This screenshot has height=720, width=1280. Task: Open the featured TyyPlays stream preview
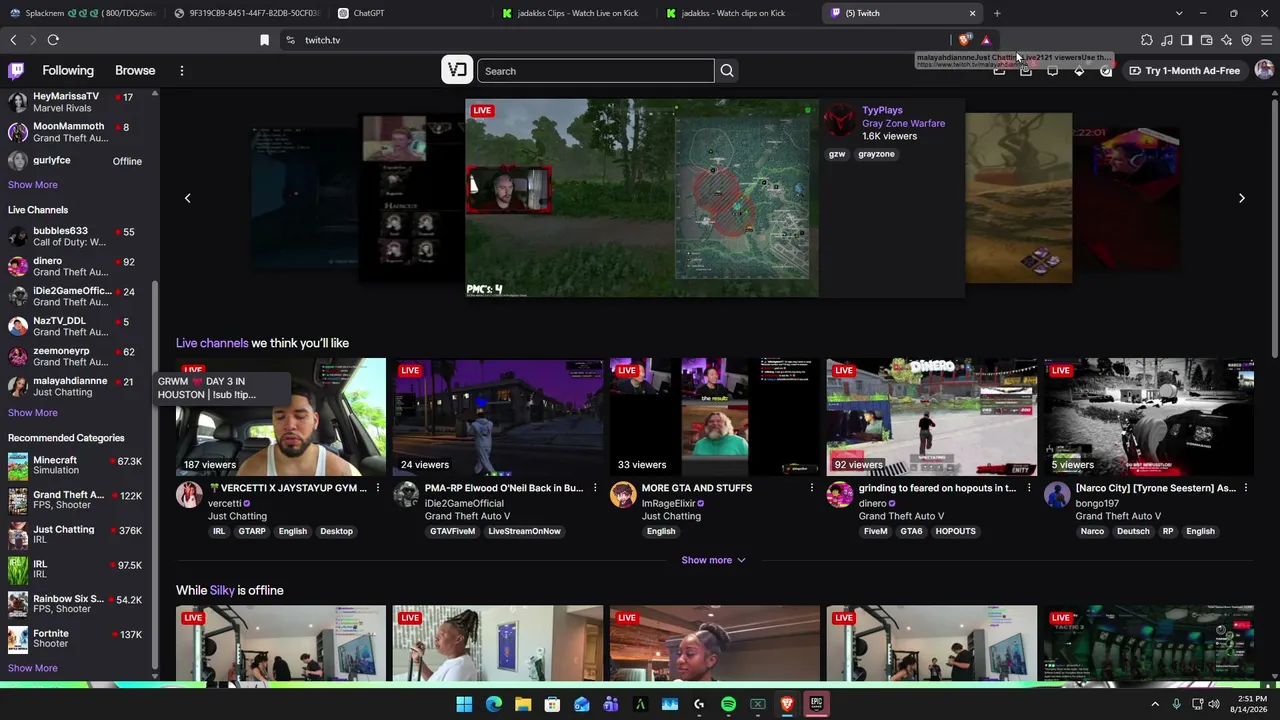641,198
